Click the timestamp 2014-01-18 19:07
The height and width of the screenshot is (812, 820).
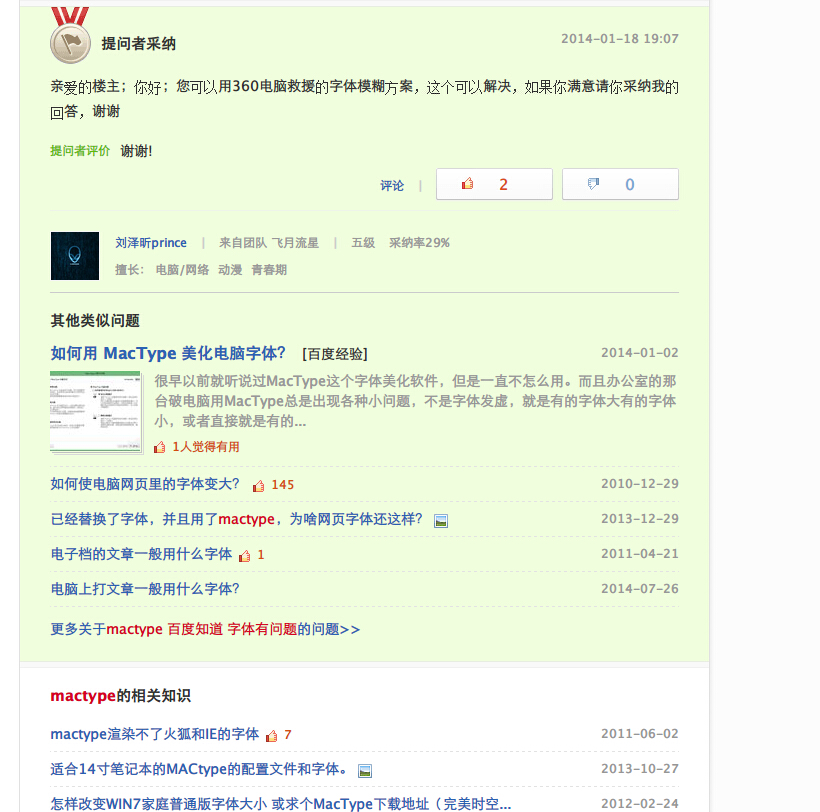pos(620,39)
